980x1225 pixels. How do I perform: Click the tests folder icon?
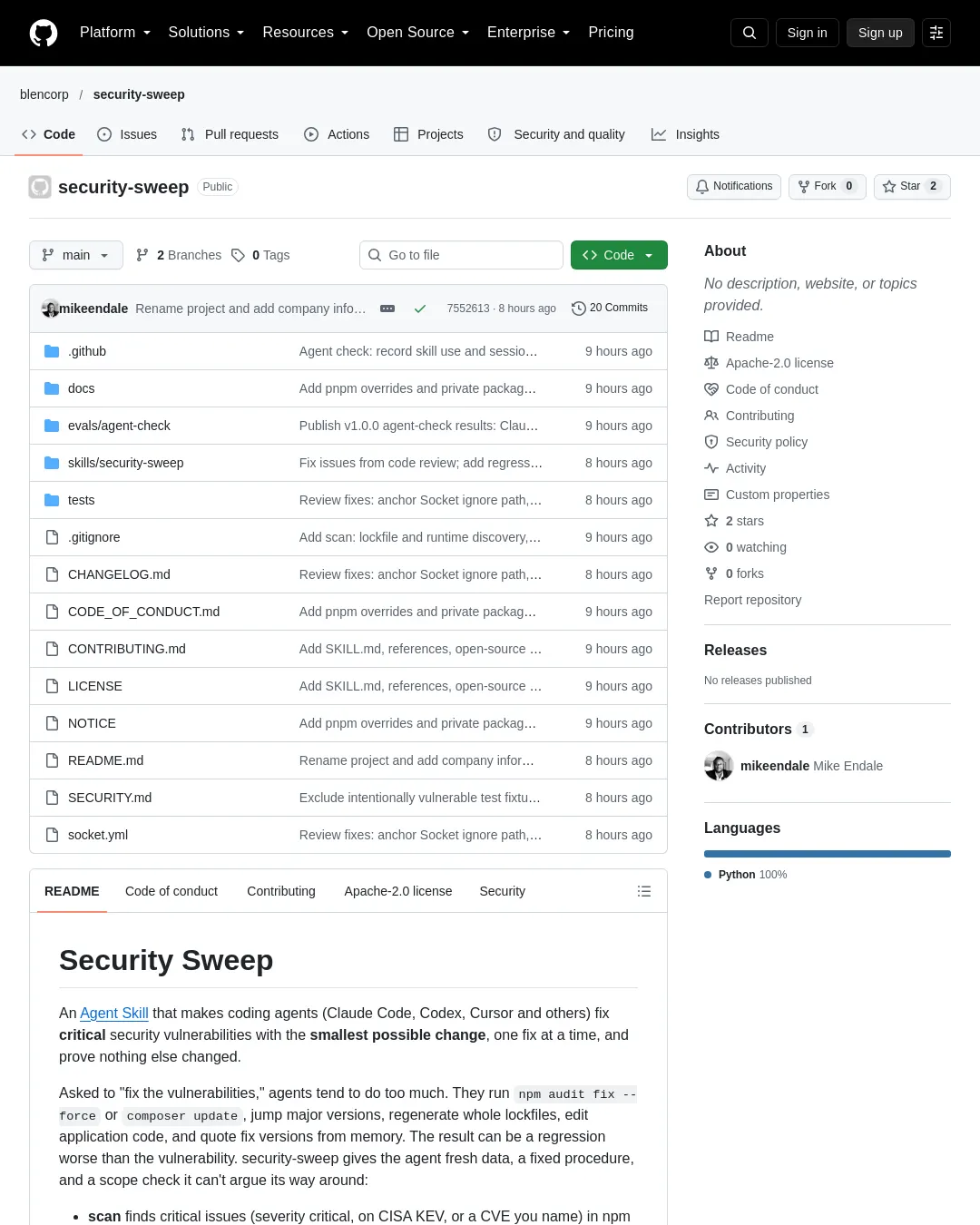coord(52,500)
